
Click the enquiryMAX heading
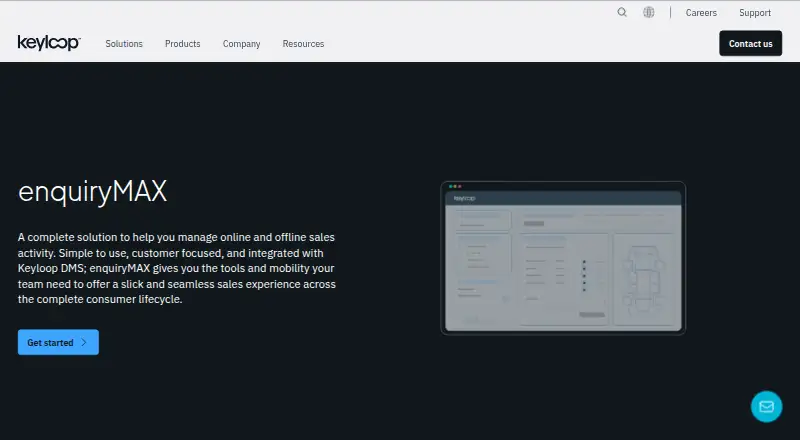[x=92, y=192]
